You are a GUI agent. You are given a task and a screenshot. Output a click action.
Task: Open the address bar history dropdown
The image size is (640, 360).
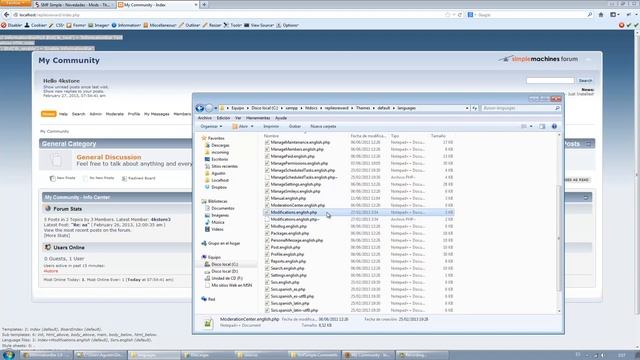pyautogui.click(x=467, y=108)
